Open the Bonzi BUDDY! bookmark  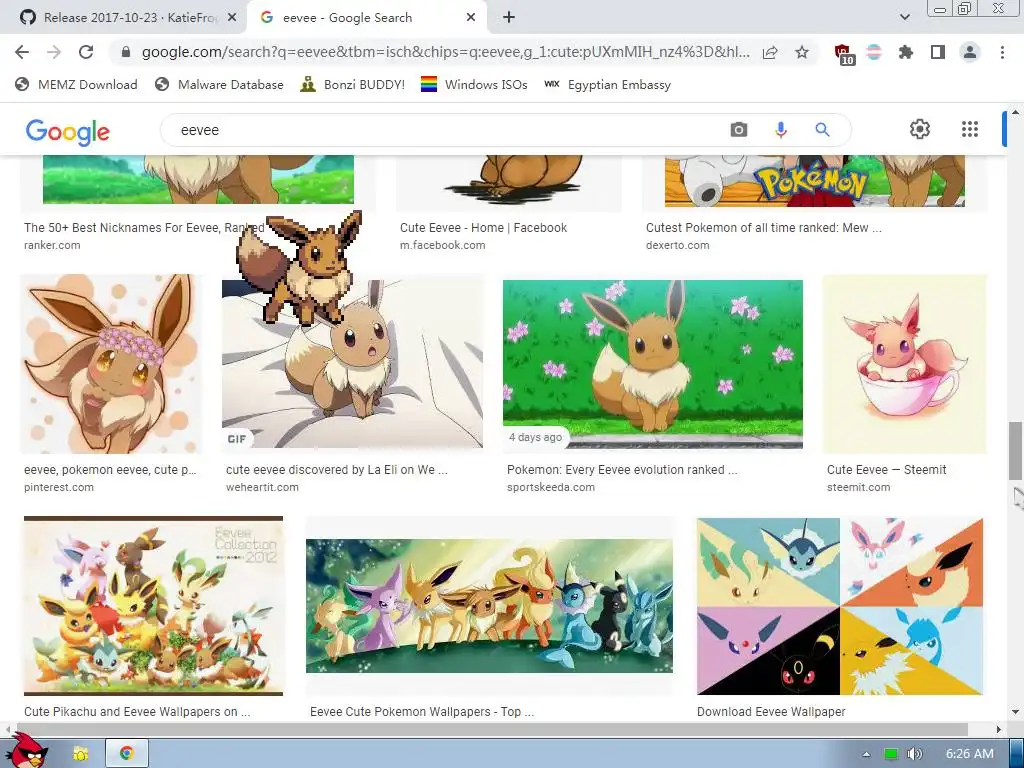pyautogui.click(x=353, y=85)
